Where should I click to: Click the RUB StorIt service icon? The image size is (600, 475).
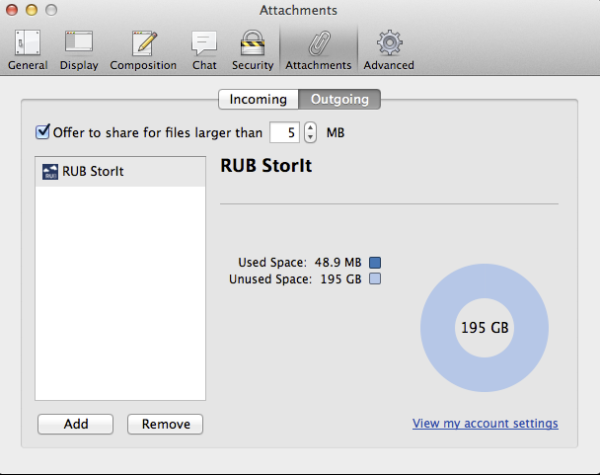point(50,172)
